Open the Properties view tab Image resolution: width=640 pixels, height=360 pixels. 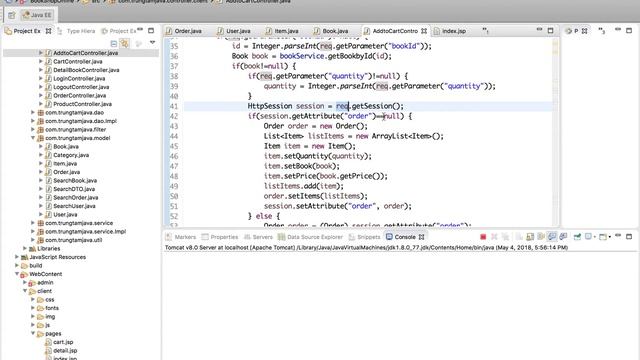(220, 237)
